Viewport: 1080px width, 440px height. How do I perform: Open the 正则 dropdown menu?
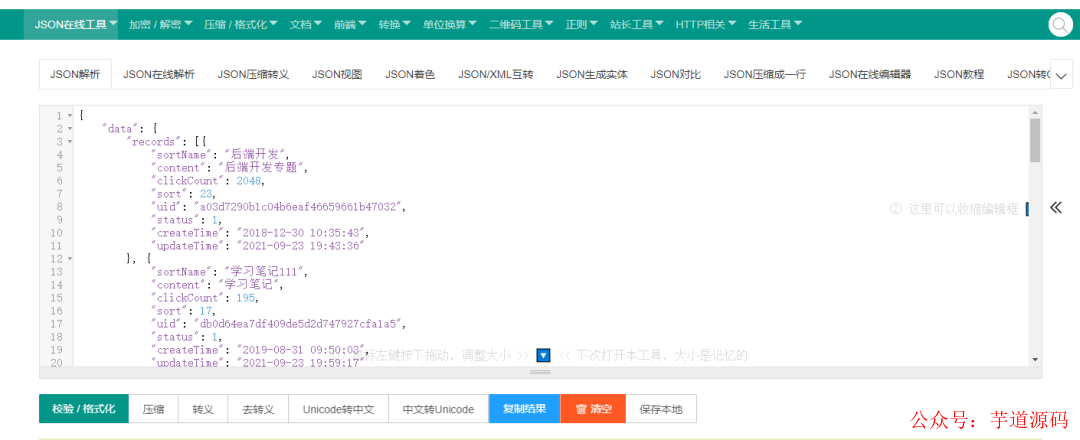581,25
